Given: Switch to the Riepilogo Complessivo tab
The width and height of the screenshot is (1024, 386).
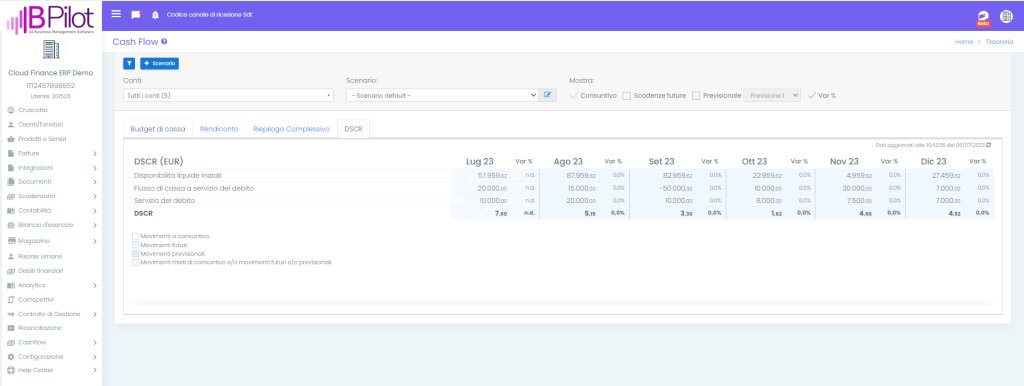Looking at the screenshot, I should 291,129.
